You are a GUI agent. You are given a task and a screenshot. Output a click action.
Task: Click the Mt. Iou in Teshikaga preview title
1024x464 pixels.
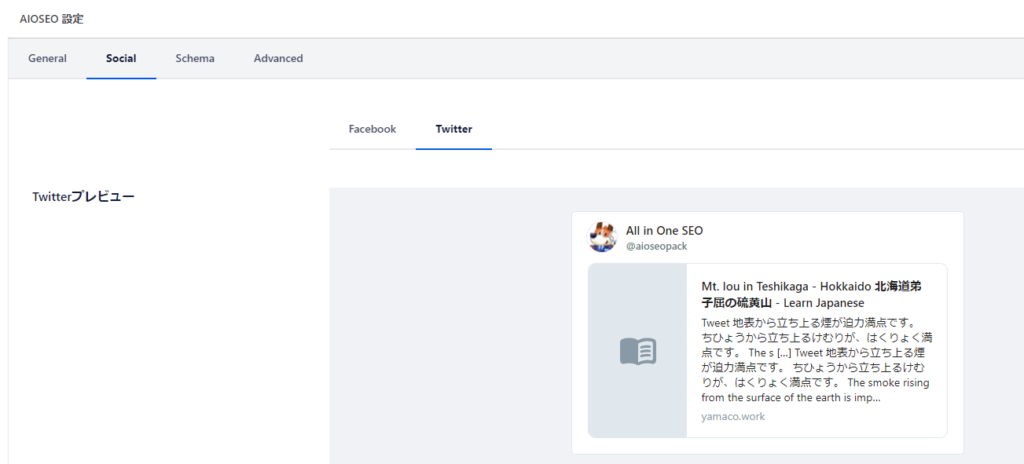tap(812, 295)
